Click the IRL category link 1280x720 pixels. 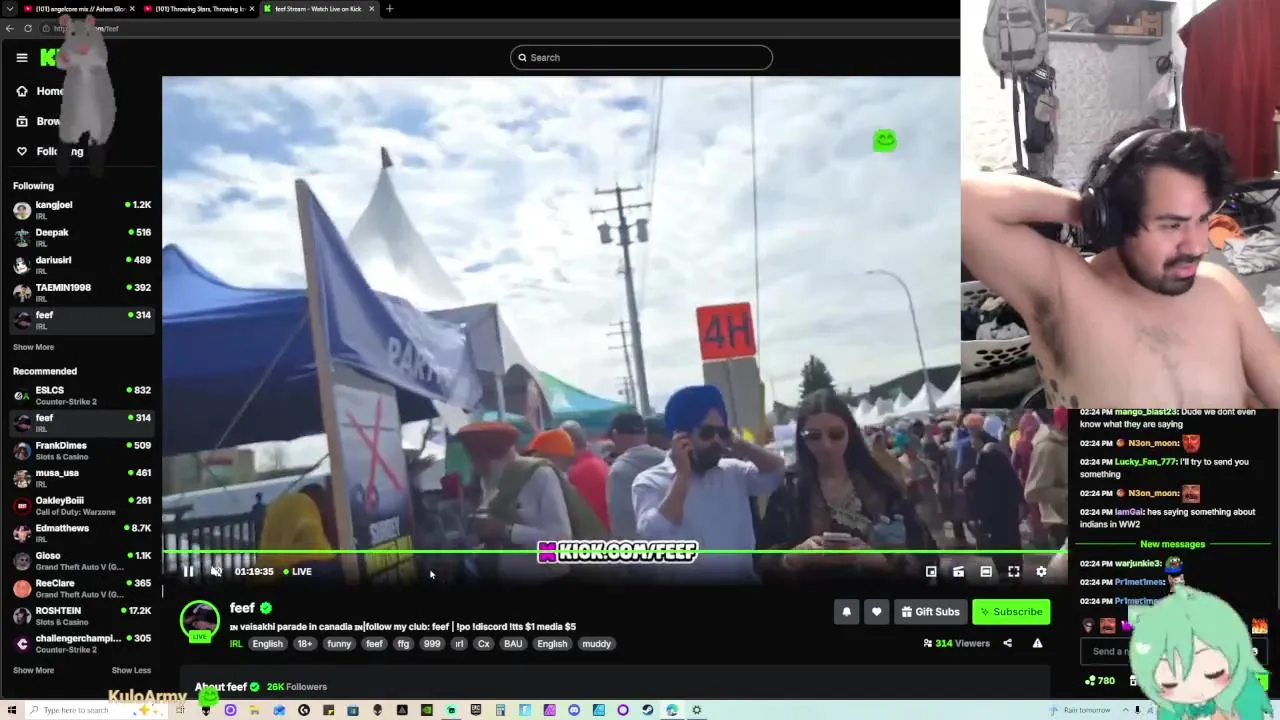tap(236, 644)
